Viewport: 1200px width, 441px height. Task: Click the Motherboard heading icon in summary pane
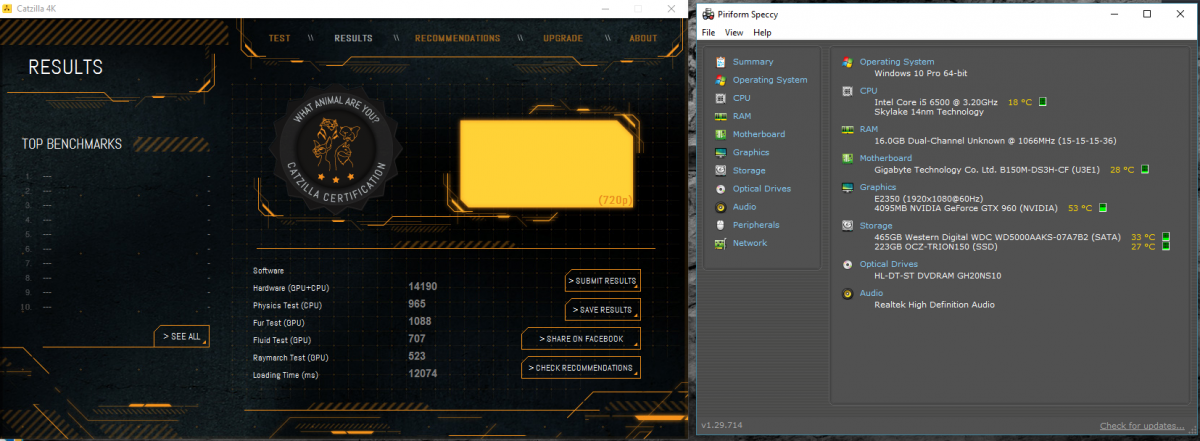[848, 158]
